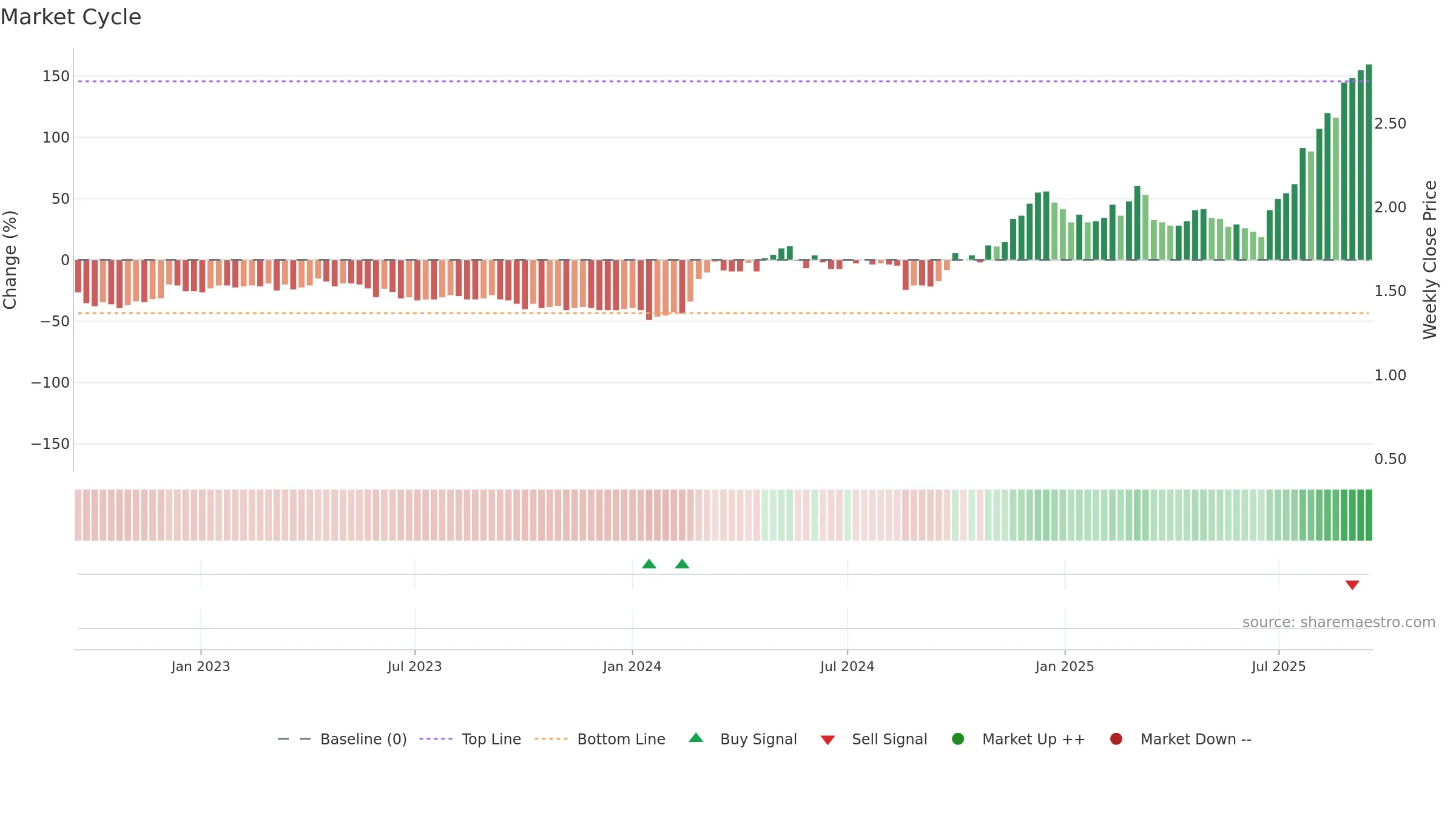This screenshot has height=819, width=1456.
Task: Click the 50 tick on left axis
Action: tap(60, 198)
